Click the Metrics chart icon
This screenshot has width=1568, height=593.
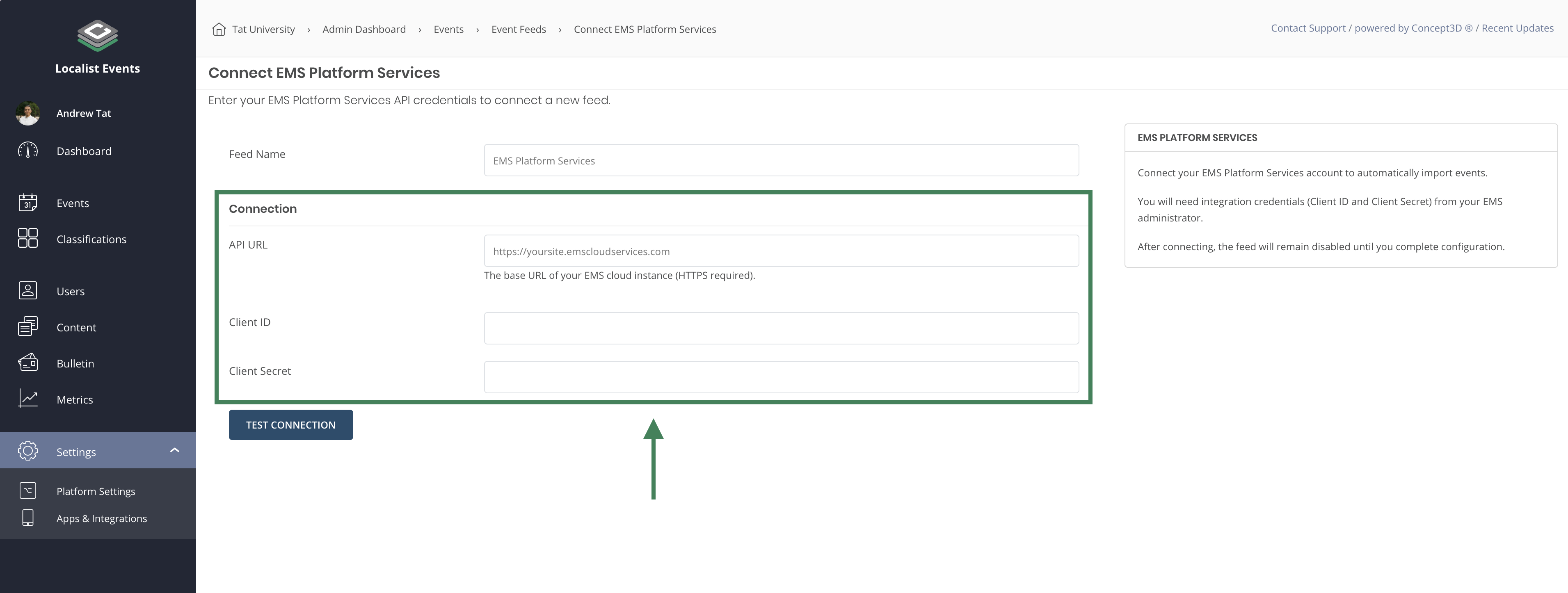[x=28, y=398]
